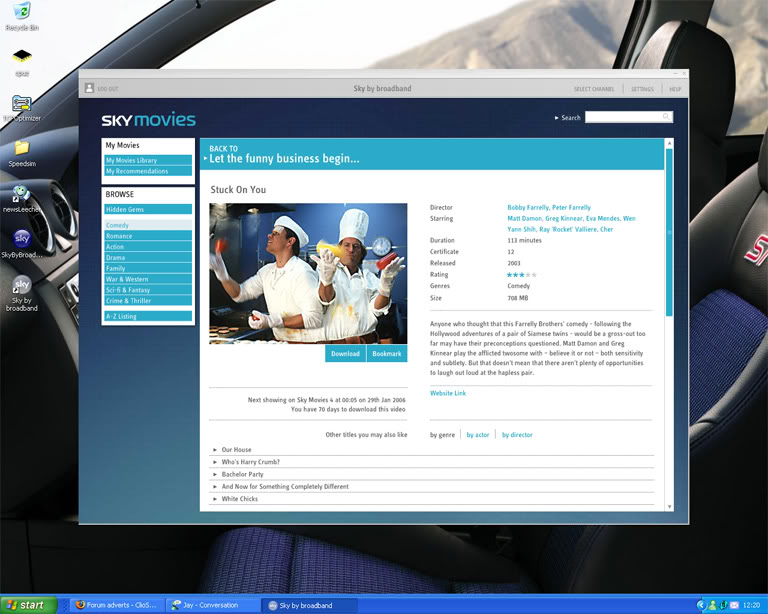The width and height of the screenshot is (768, 614).
Task: Switch similar titles to by actor
Action: (x=478, y=435)
